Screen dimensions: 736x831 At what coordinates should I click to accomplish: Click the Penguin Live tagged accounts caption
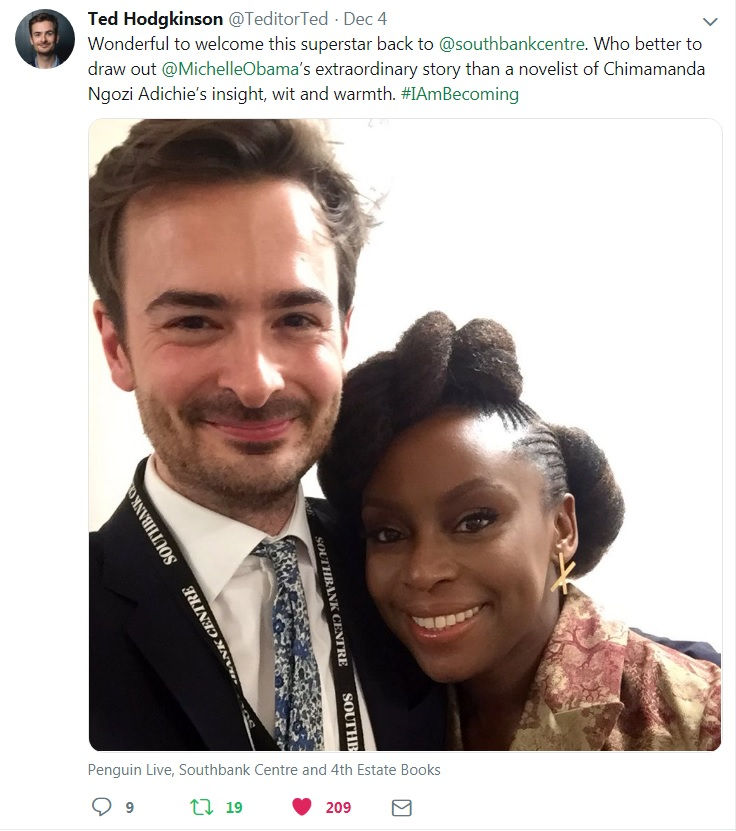[264, 770]
